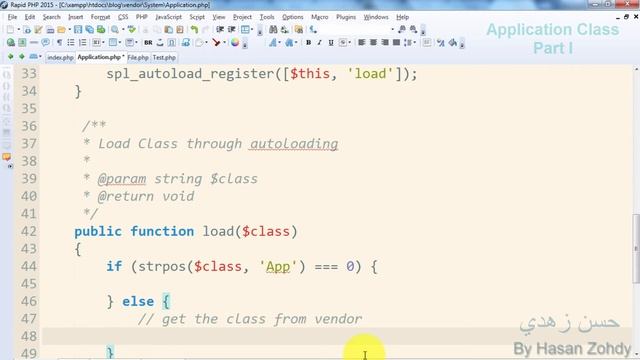Click the vertical scrollbar thumb in editor
Screen dimensions: 640x360
point(636,248)
